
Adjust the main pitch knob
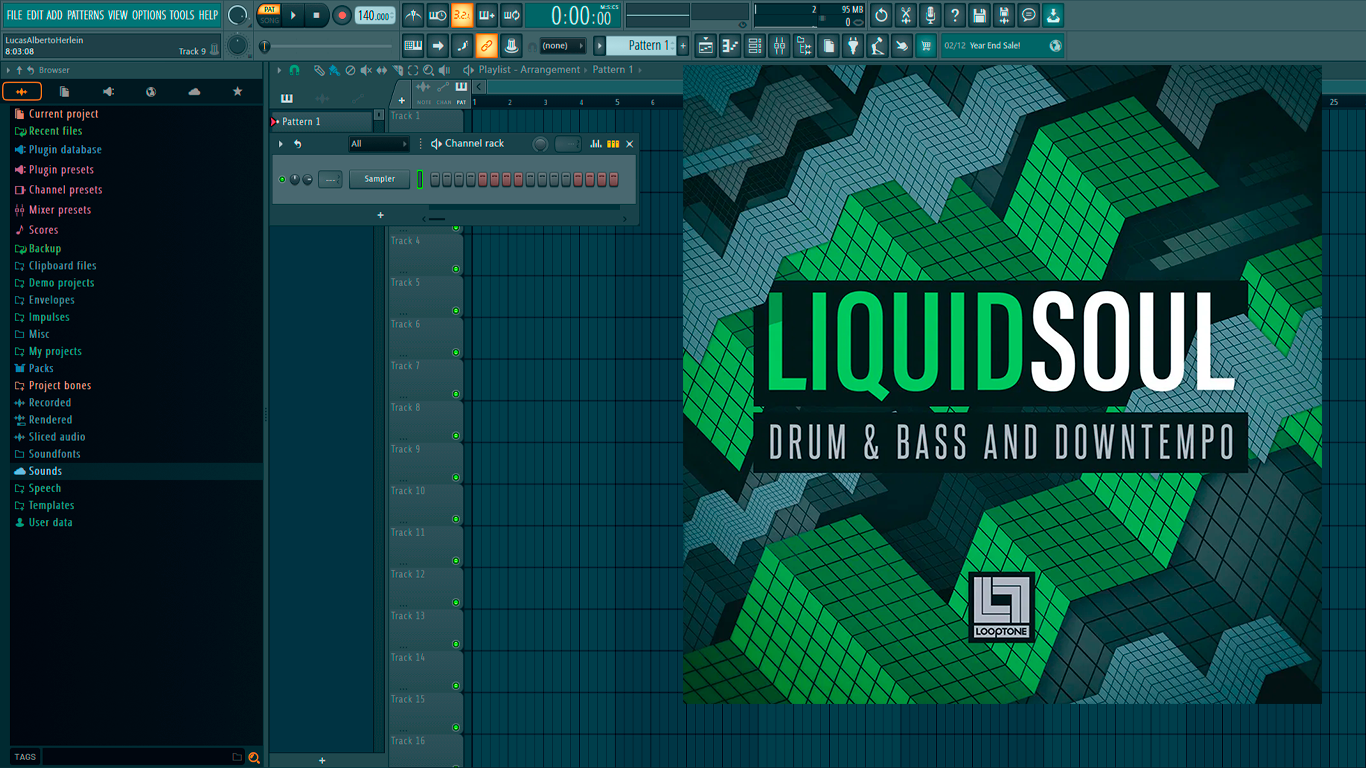237,45
